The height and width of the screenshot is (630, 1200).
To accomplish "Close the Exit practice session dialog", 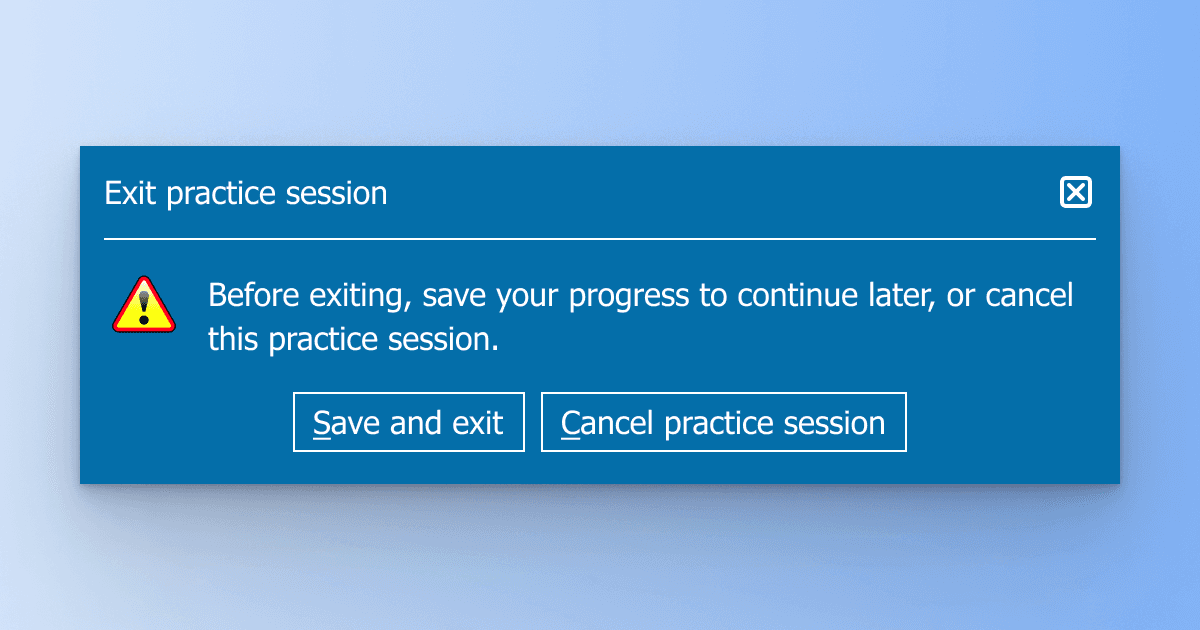I will tap(1076, 192).
